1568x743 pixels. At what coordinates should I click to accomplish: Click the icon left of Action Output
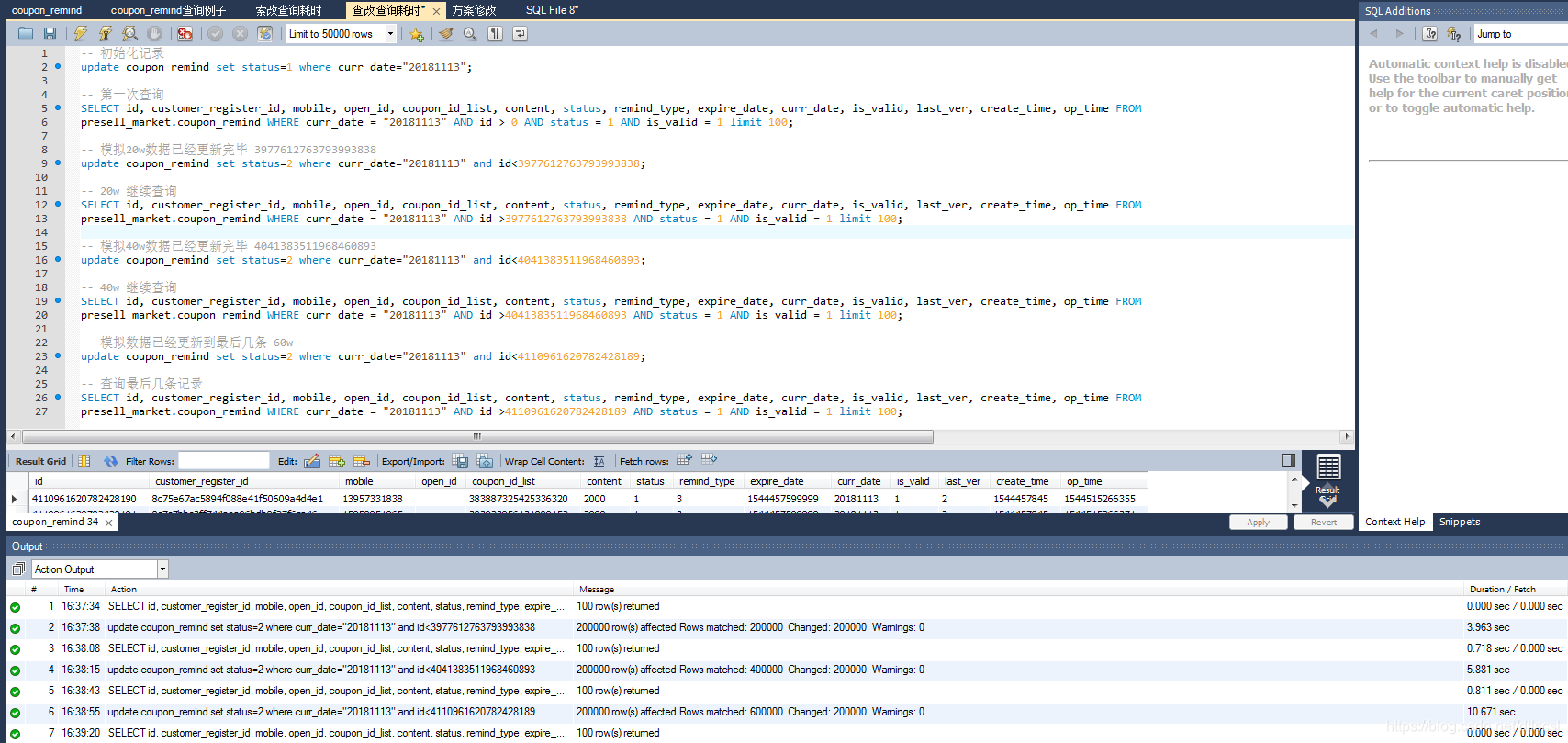tap(18, 569)
